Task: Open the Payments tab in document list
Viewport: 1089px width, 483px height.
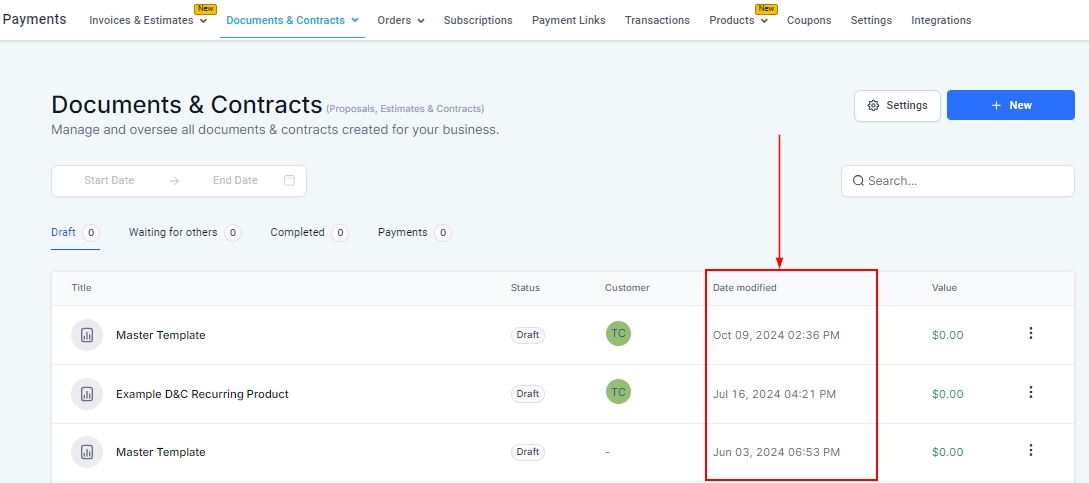Action: pos(402,232)
